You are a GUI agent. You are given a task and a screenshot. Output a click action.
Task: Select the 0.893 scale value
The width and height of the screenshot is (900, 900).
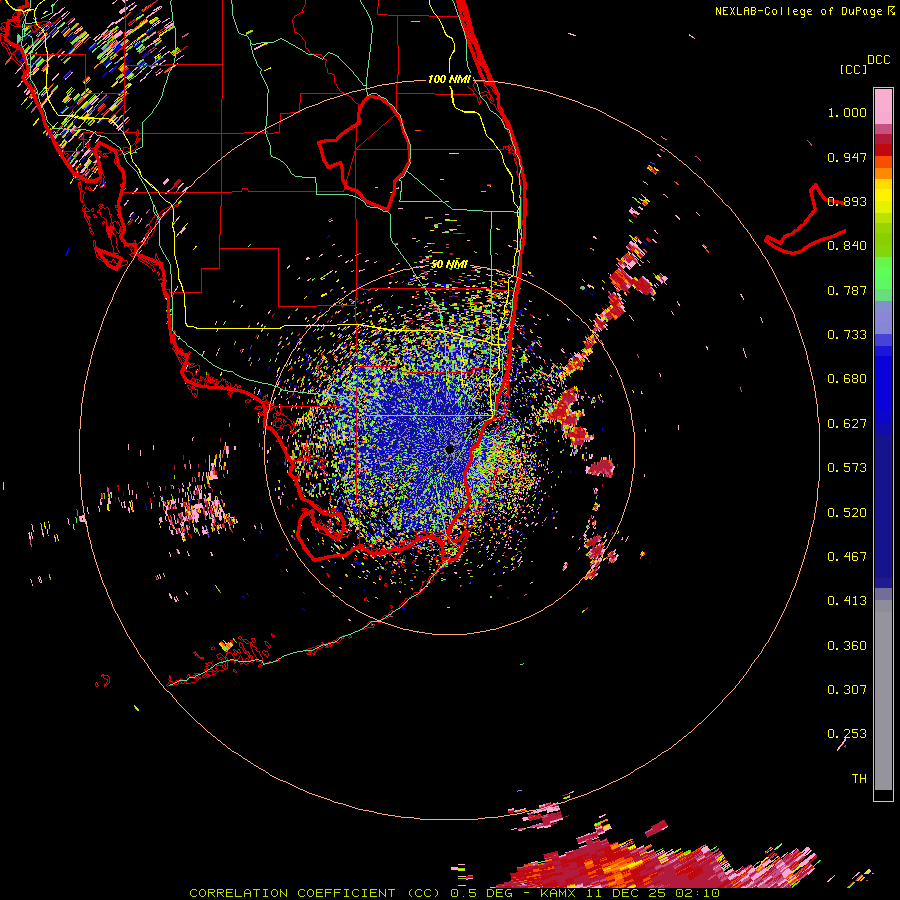click(847, 201)
